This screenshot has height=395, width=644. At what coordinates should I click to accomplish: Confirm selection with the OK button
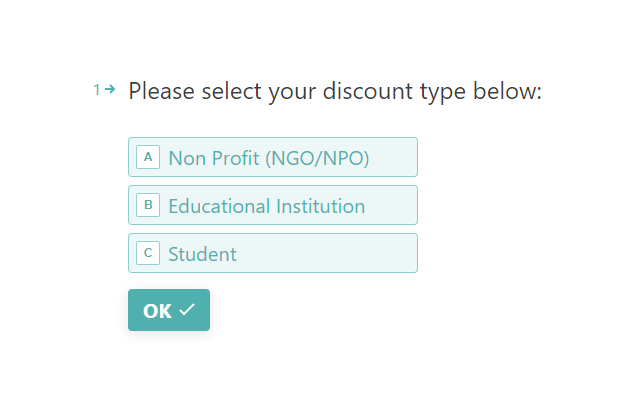[169, 310]
